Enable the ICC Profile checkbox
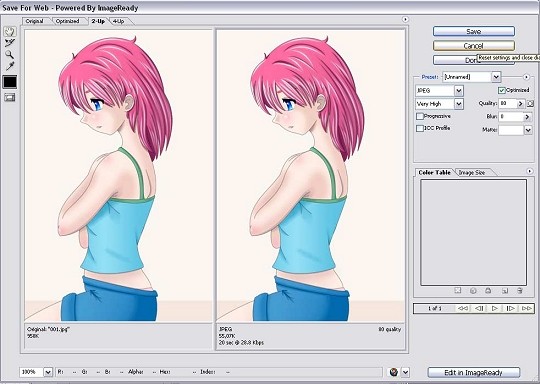The height and width of the screenshot is (384, 540). [419, 128]
